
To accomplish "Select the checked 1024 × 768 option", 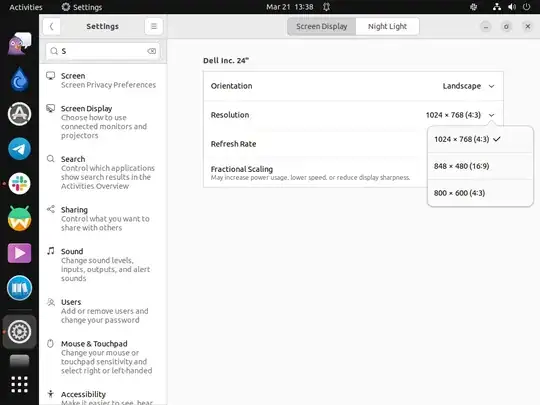I will [480, 139].
